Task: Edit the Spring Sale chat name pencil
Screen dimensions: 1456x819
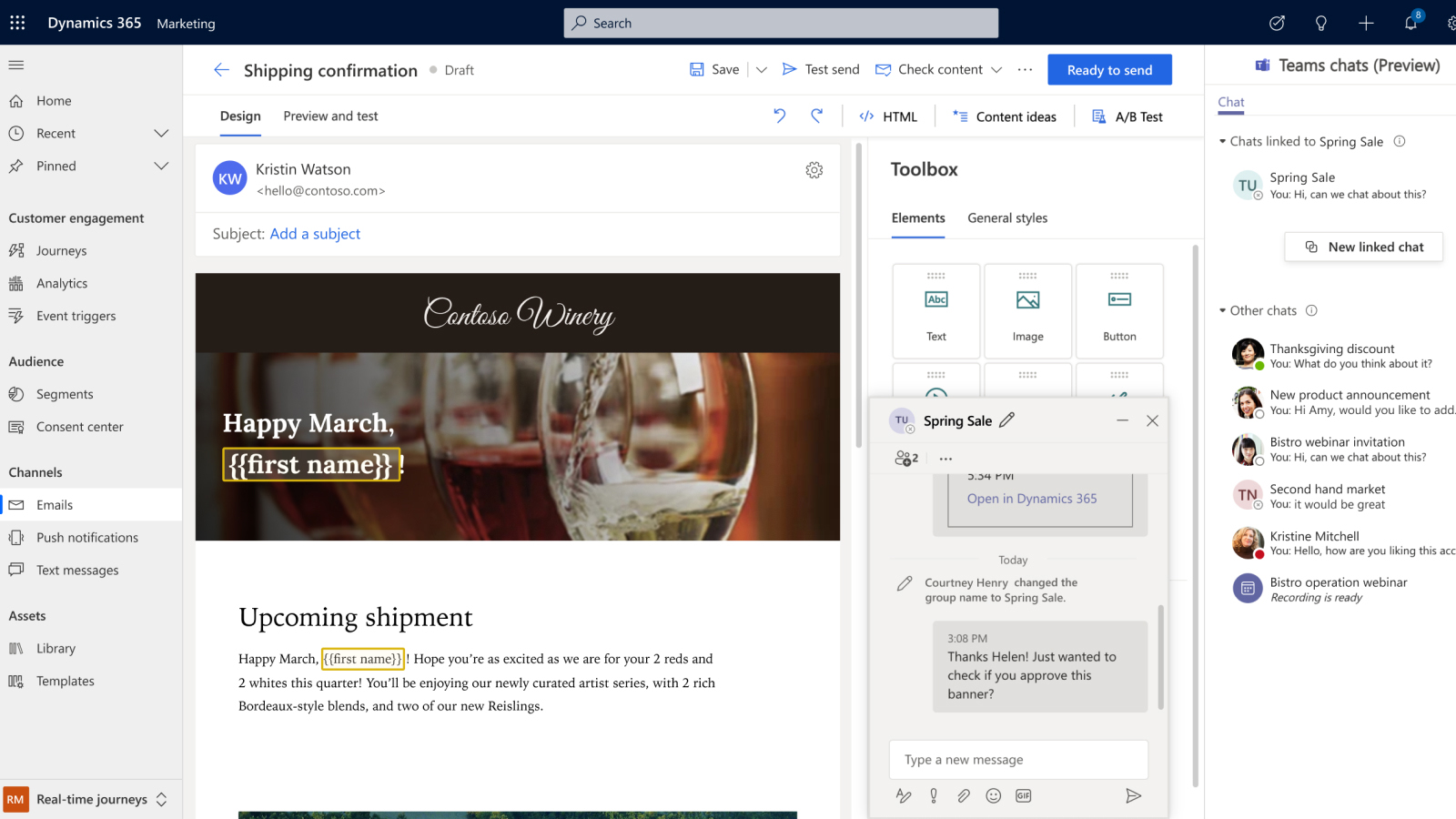Action: (x=1006, y=420)
